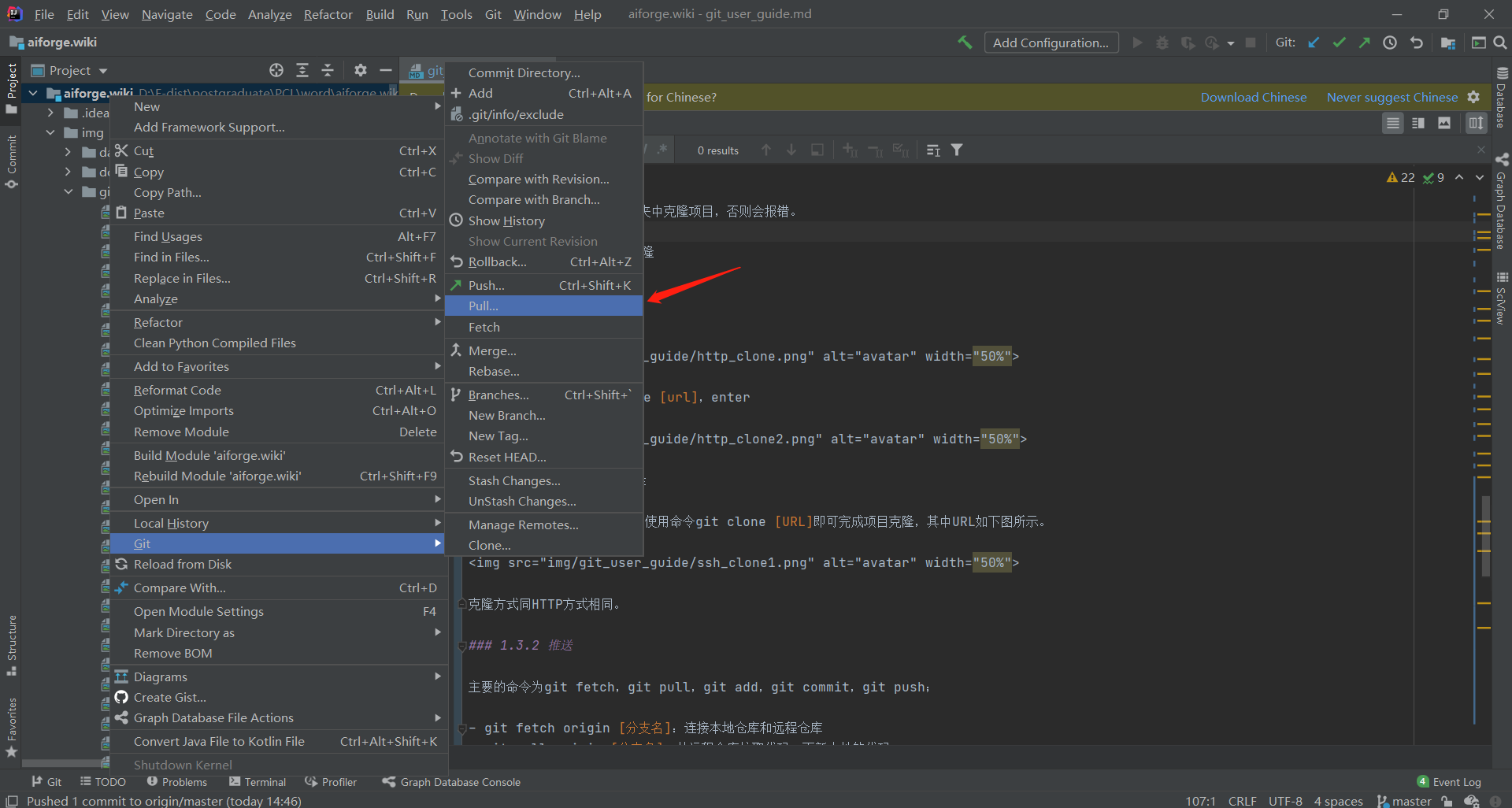Open the Graph Database Console tab
1512x808 pixels.
pyautogui.click(x=451, y=782)
